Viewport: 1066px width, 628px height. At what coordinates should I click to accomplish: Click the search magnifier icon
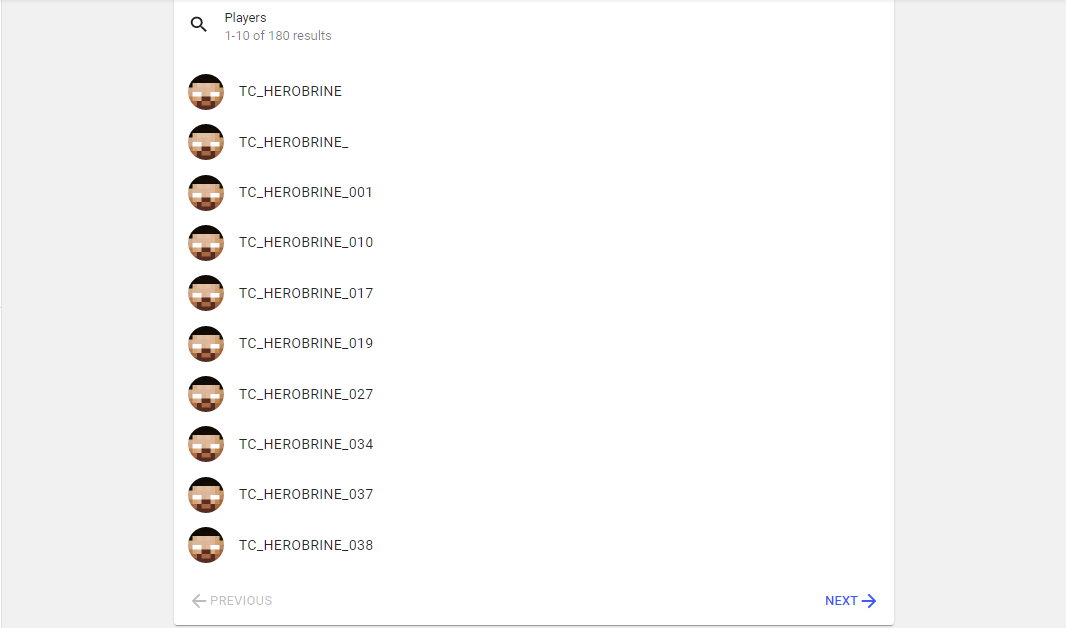199,24
